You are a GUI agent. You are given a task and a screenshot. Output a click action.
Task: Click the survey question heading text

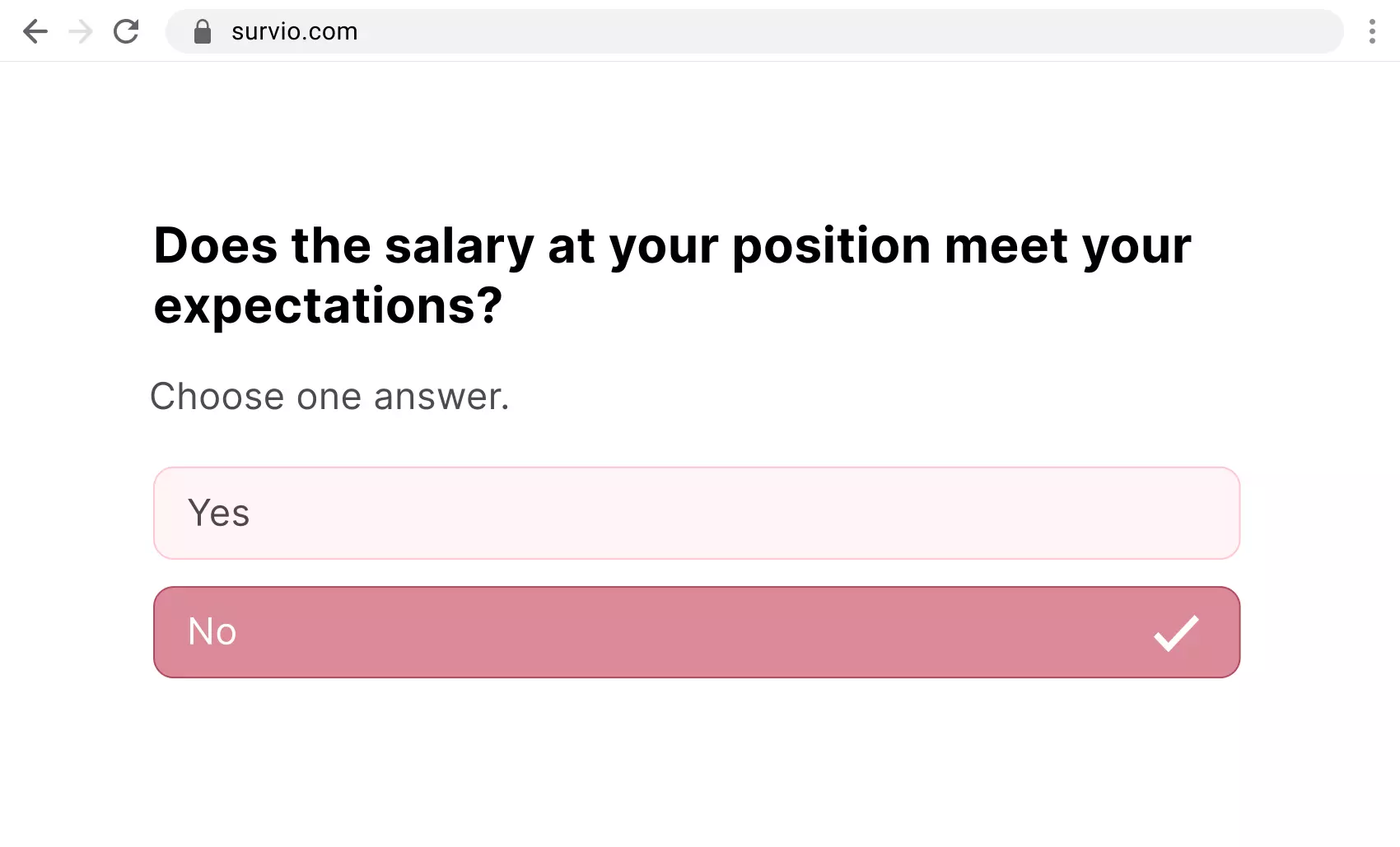pos(671,276)
